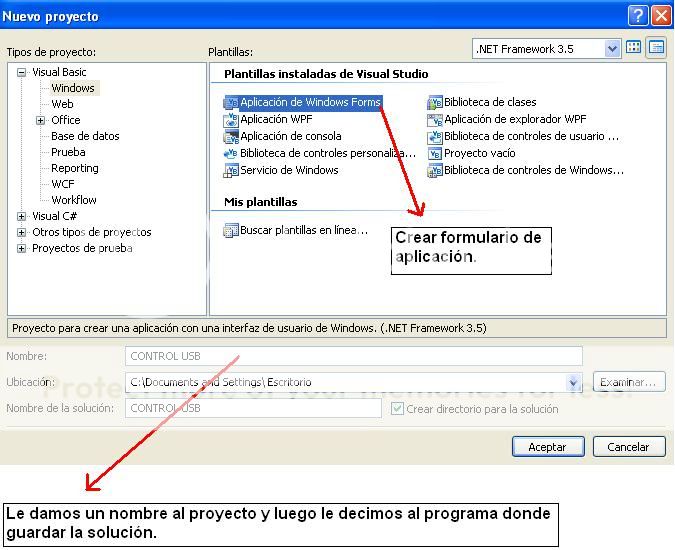Expand the Visual C# tree node
This screenshot has height=550, width=675.
tap(21, 216)
